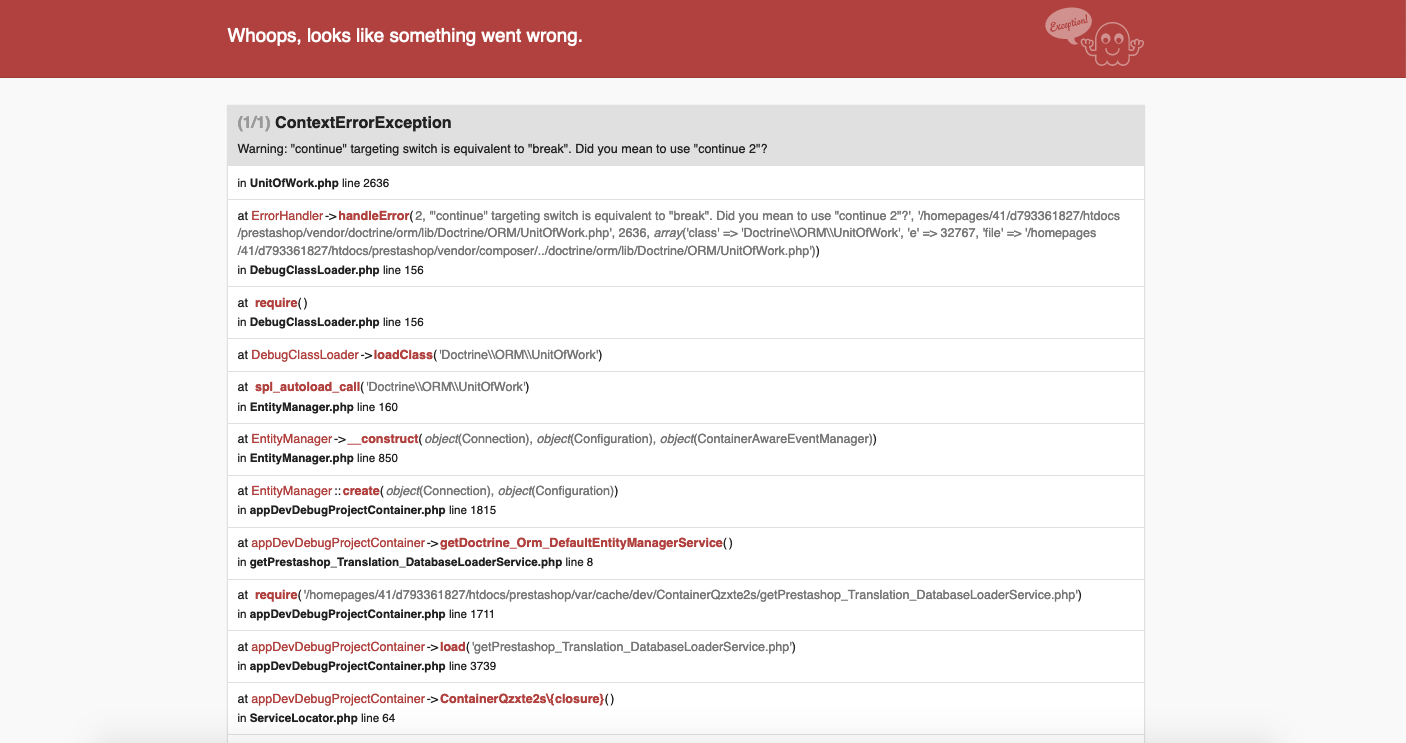Click the ErrorHandler class name
This screenshot has height=743, width=1406.
(x=287, y=215)
